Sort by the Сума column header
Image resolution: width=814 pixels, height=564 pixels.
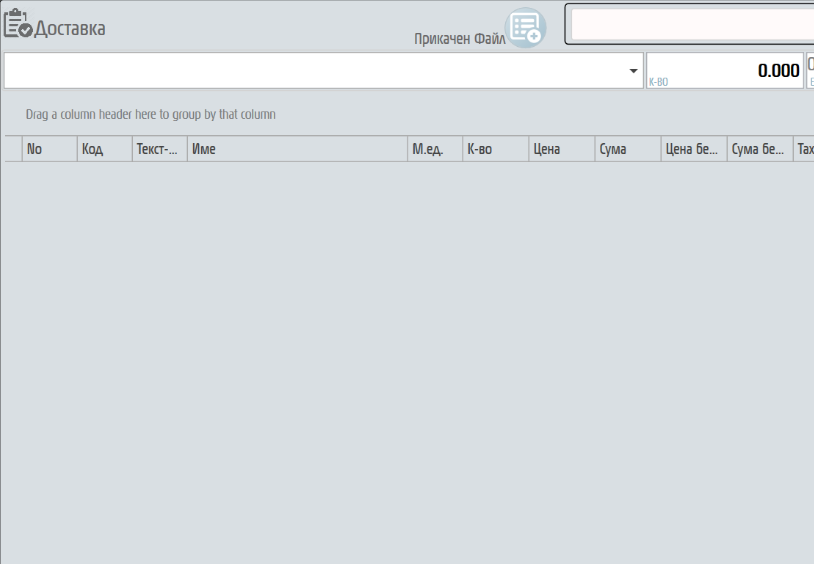tap(627, 149)
